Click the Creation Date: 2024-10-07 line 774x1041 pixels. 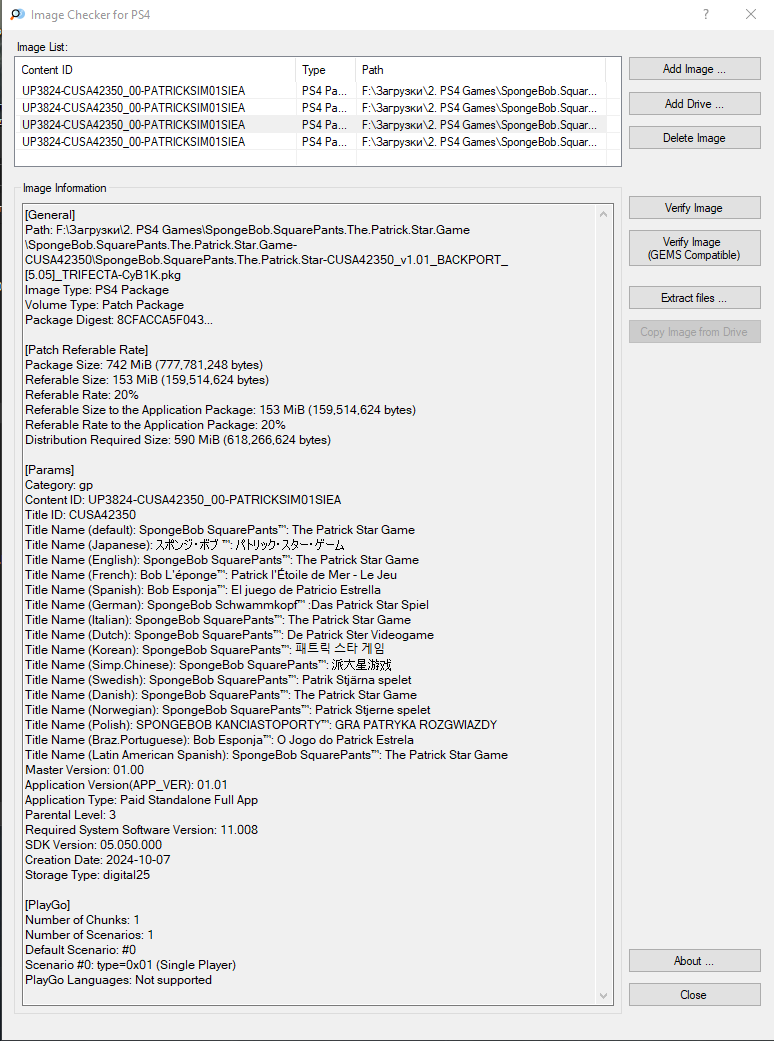click(98, 860)
